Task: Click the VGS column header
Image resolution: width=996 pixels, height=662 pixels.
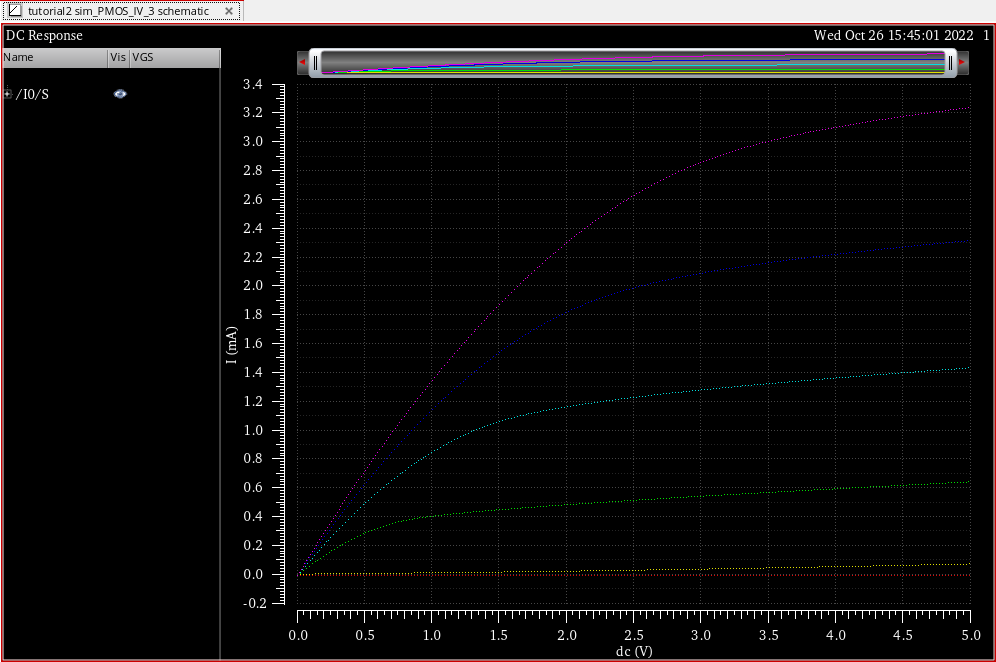Action: [175, 57]
